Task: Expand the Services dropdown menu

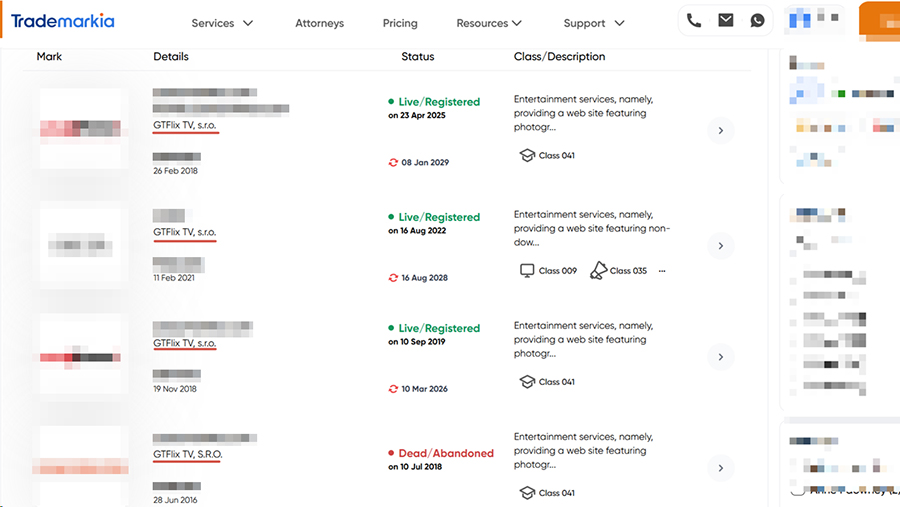Action: pyautogui.click(x=222, y=23)
